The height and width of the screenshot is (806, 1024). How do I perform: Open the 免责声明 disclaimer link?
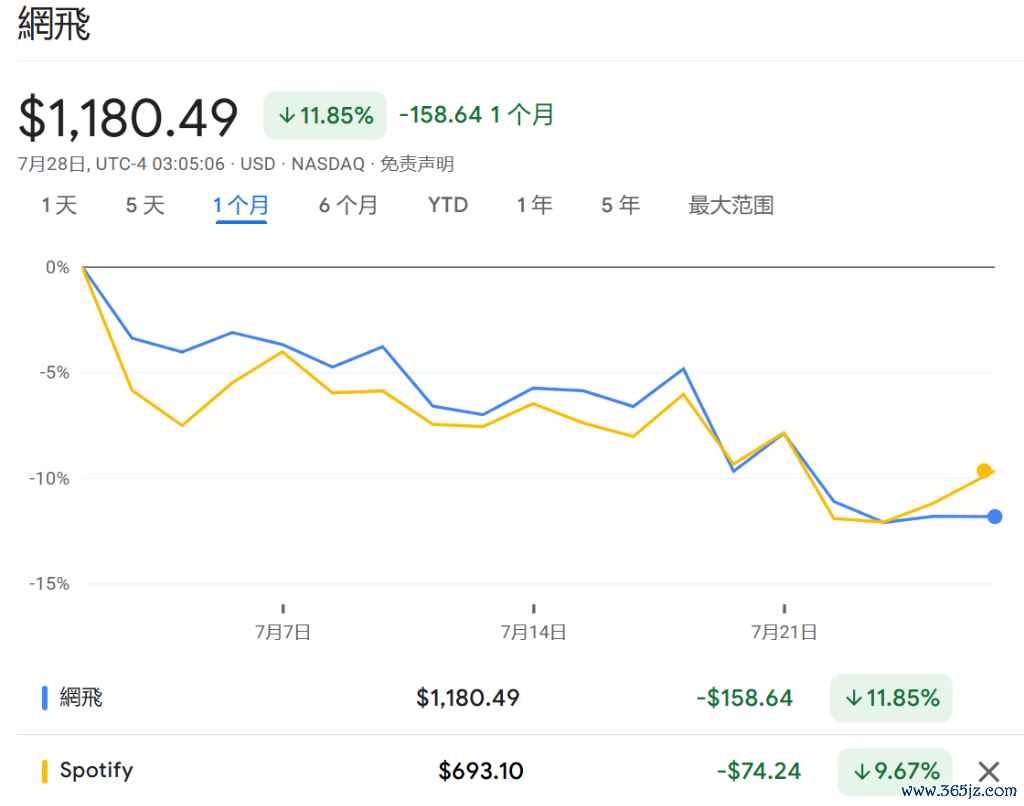417,164
